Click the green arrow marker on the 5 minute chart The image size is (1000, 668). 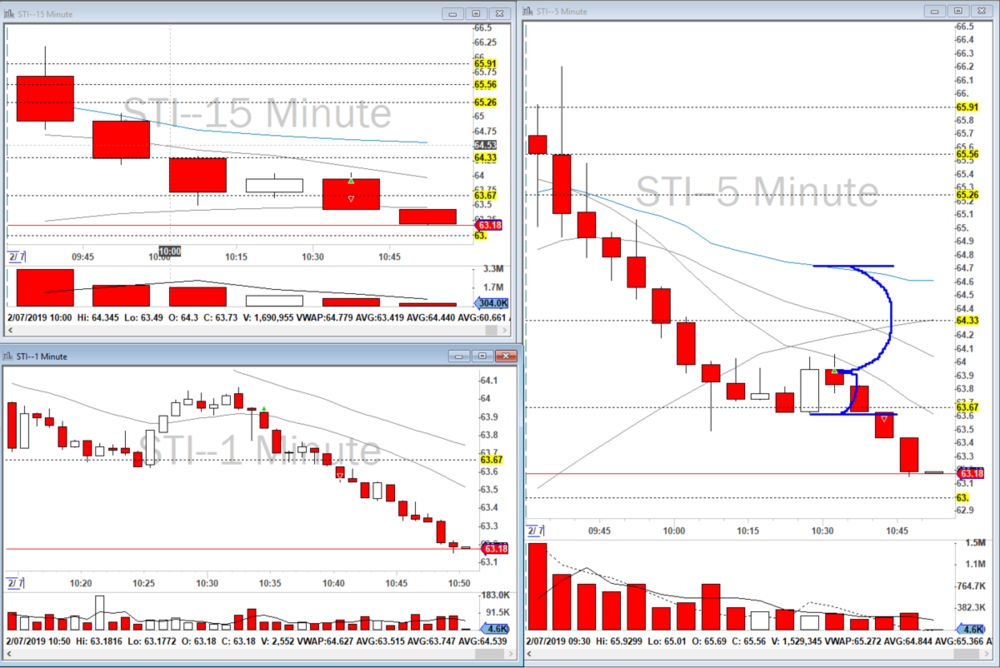[x=836, y=372]
